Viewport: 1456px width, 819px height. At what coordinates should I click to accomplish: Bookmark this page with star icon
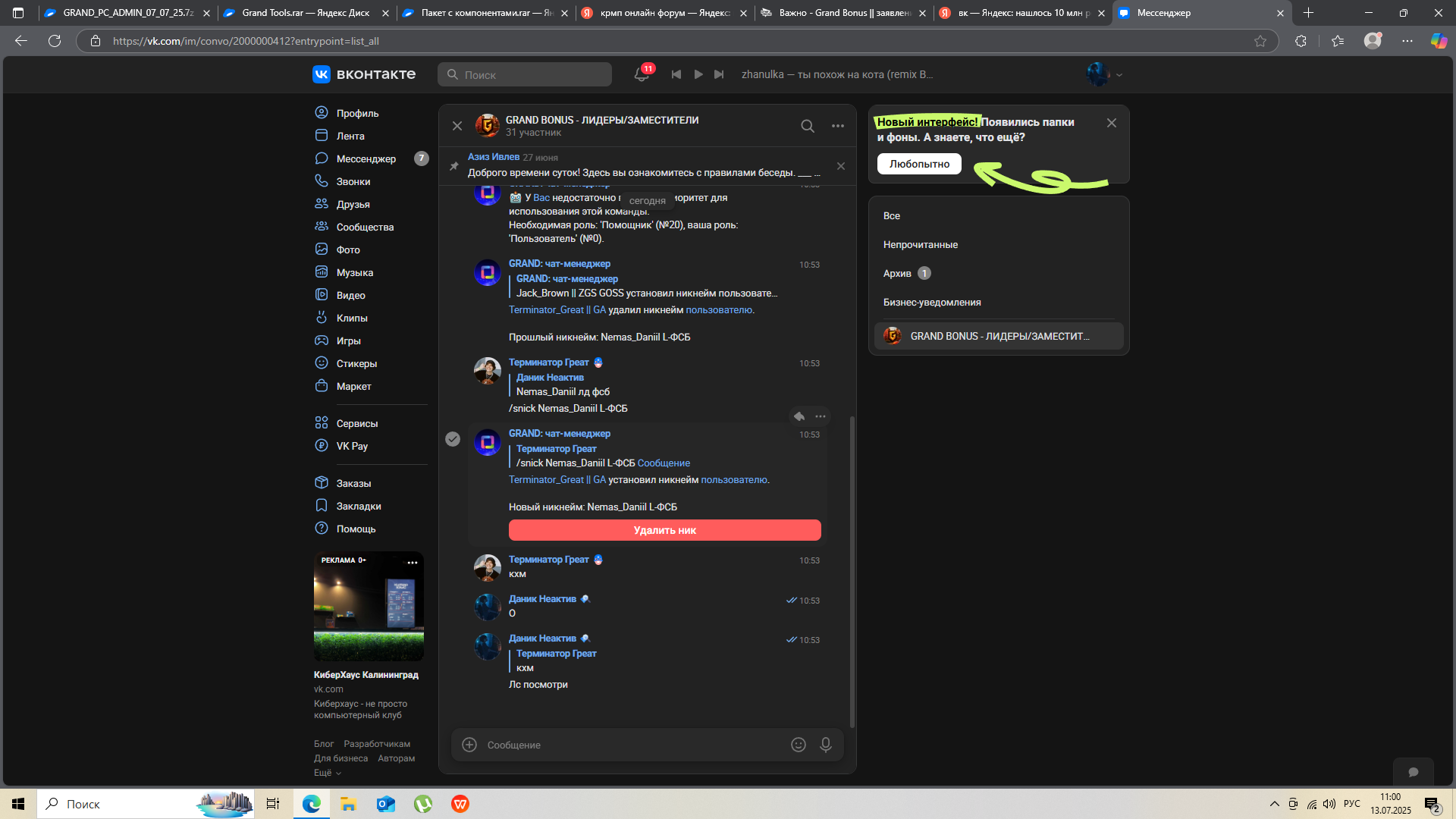1260,41
